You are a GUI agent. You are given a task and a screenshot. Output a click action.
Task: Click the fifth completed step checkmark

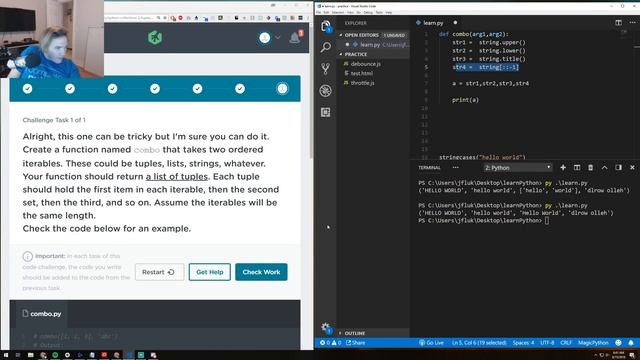point(197,89)
